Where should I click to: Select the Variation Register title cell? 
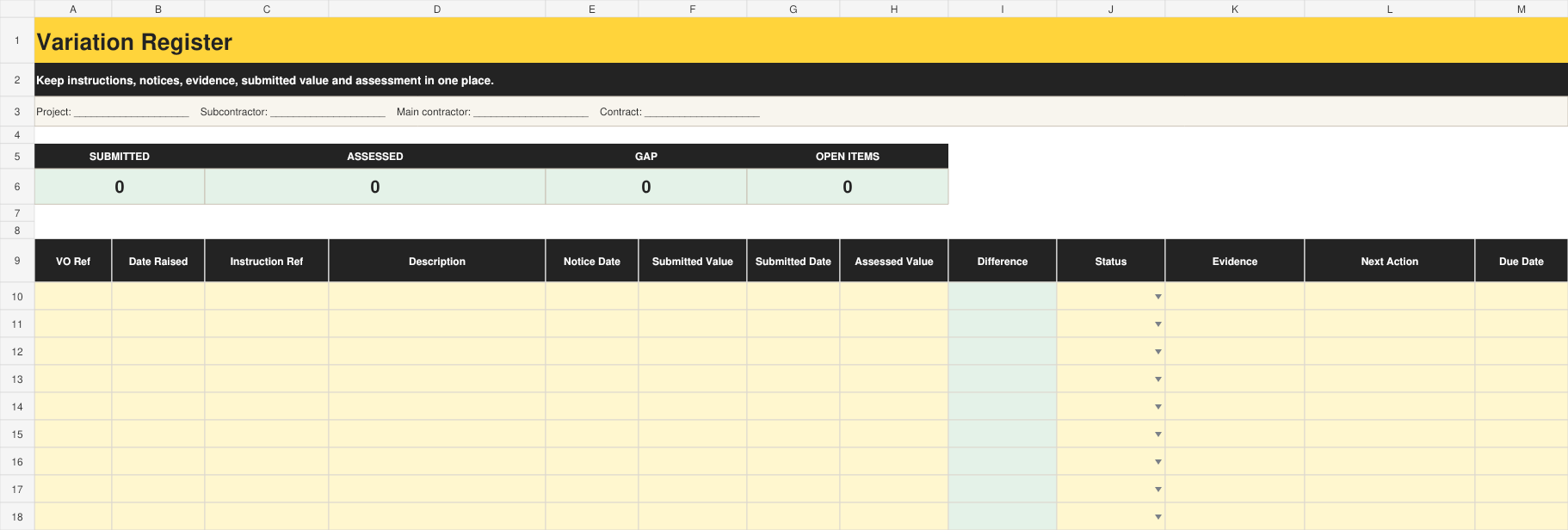coord(800,40)
